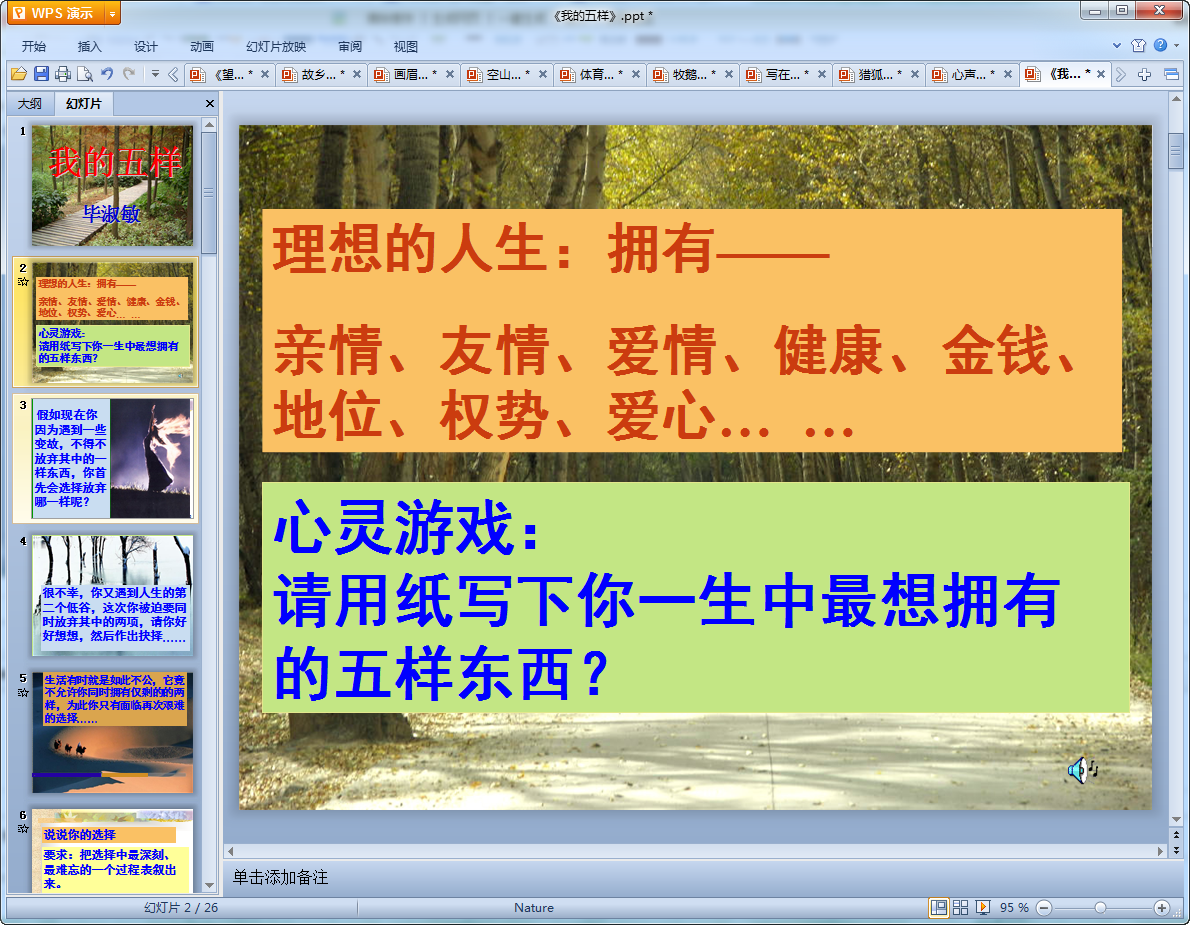Select slide 4 thumbnail with winter trees
Viewport: 1190px width, 925px height.
coord(112,595)
